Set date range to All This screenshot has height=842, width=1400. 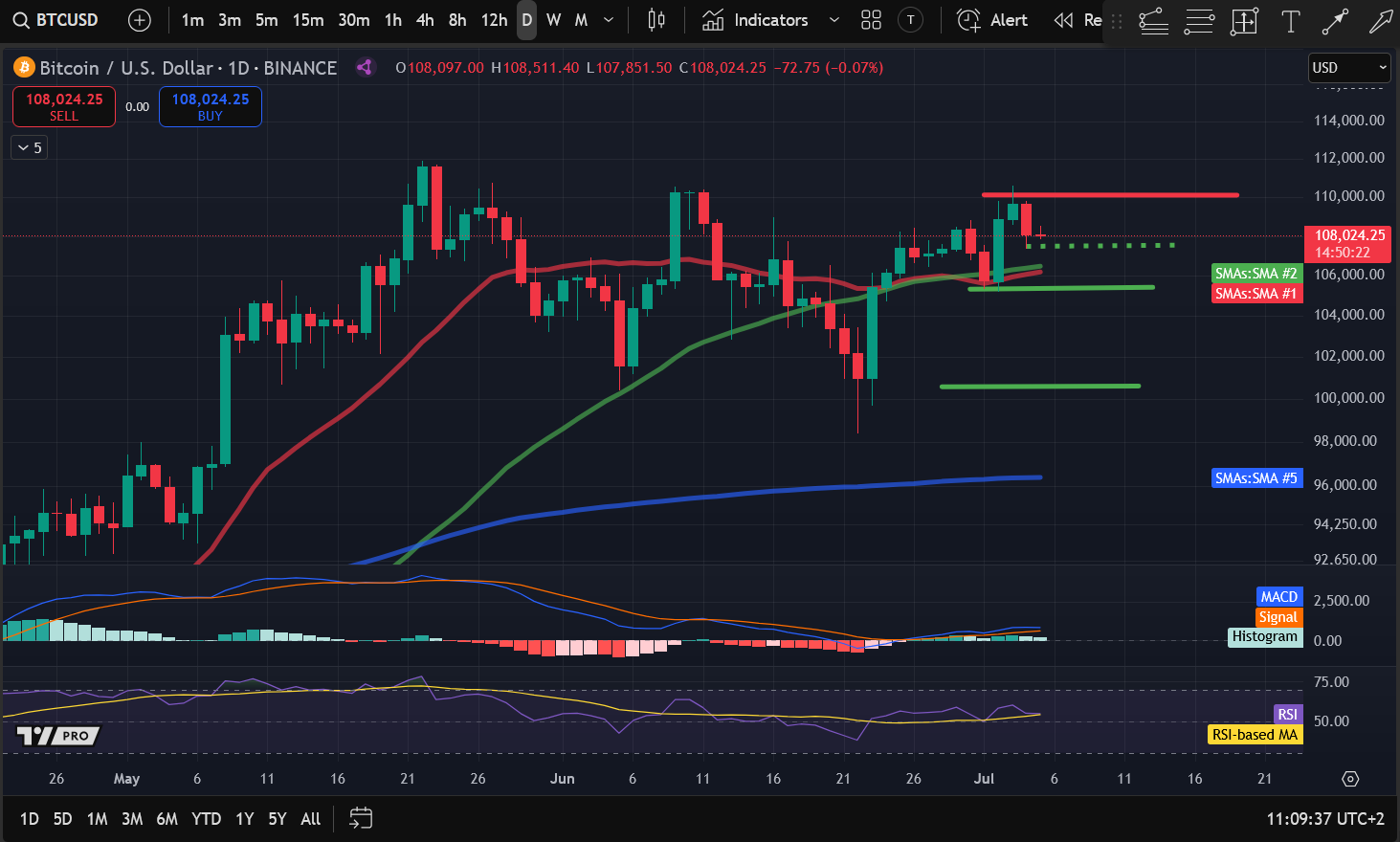click(x=311, y=819)
